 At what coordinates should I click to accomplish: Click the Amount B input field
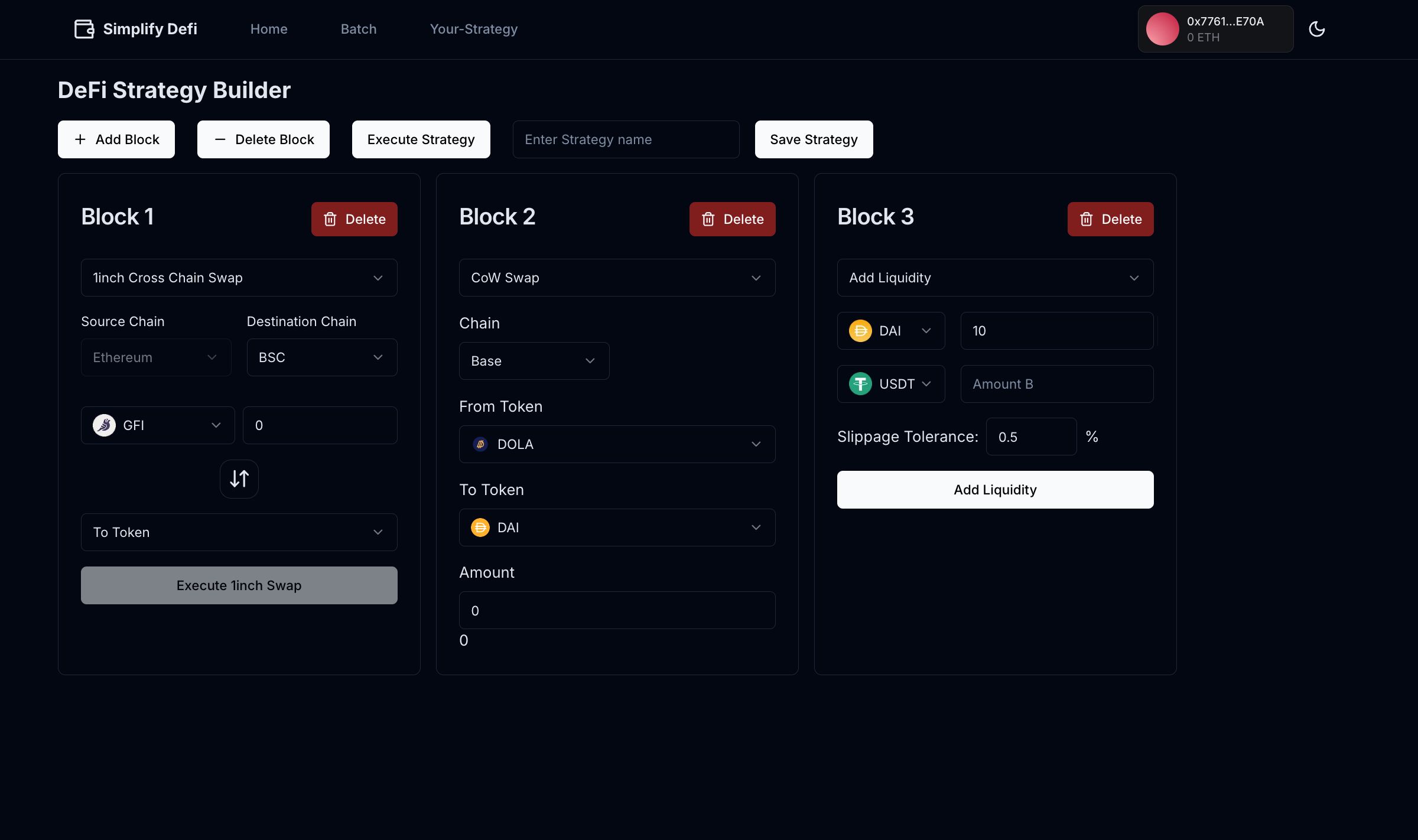(1057, 384)
